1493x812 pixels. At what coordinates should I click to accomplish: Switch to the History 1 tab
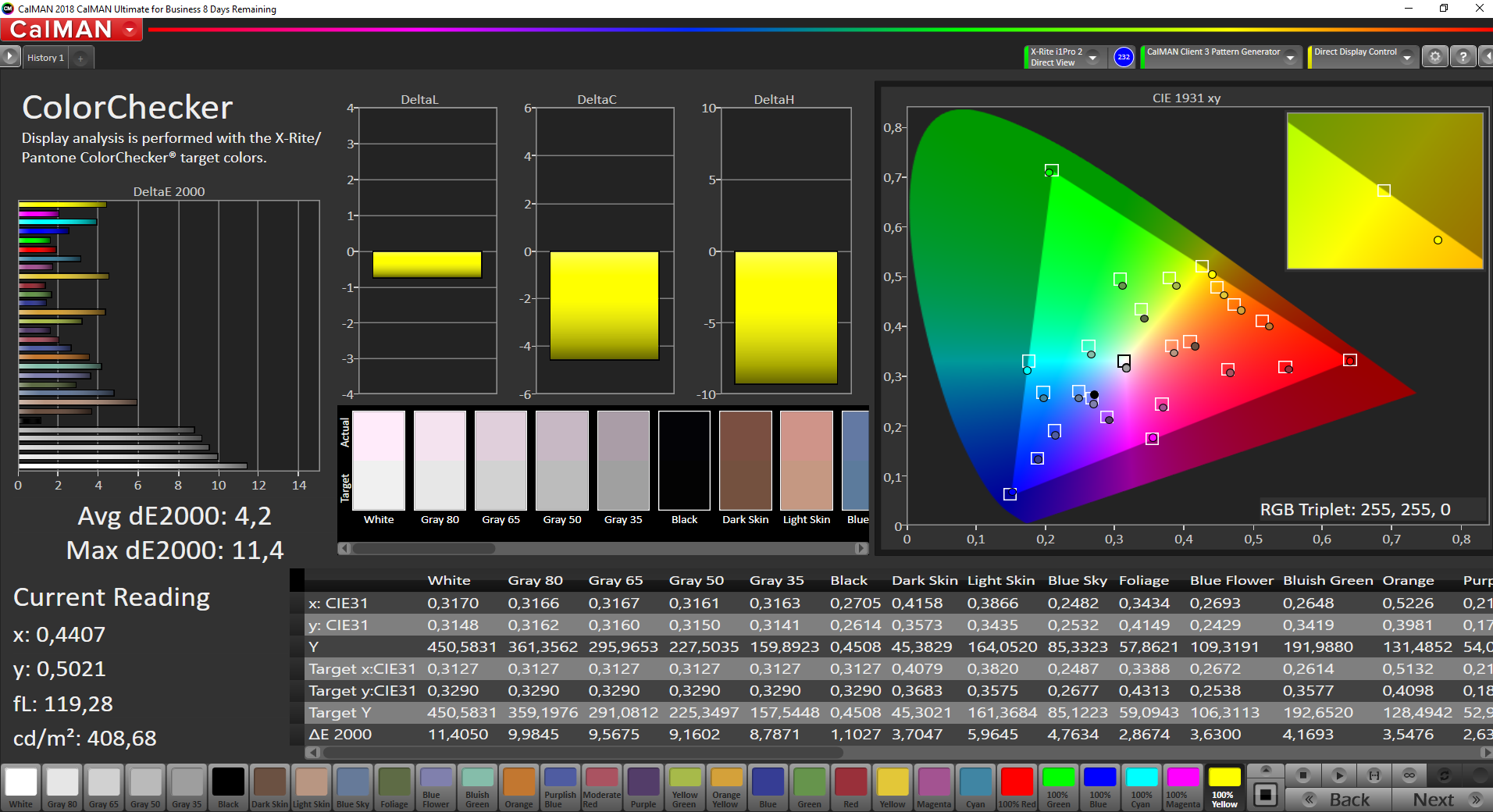tap(45, 58)
